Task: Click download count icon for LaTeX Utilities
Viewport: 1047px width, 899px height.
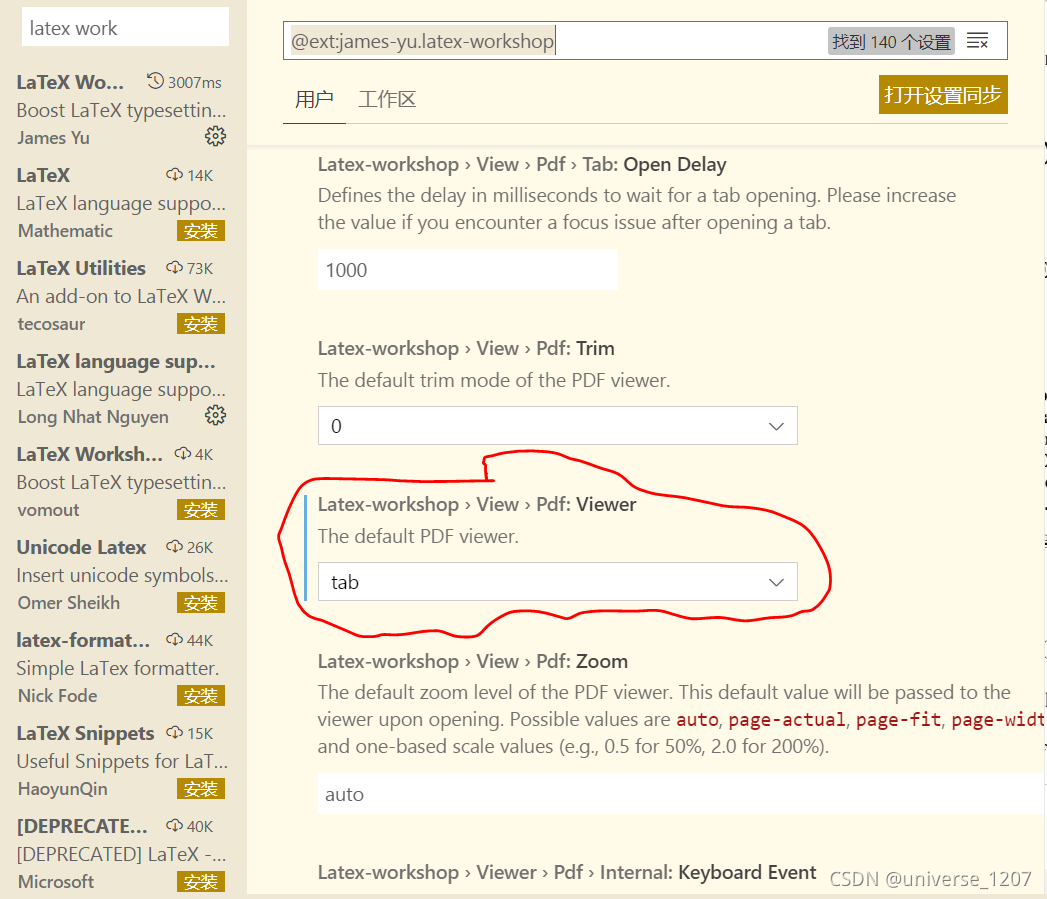Action: point(174,267)
